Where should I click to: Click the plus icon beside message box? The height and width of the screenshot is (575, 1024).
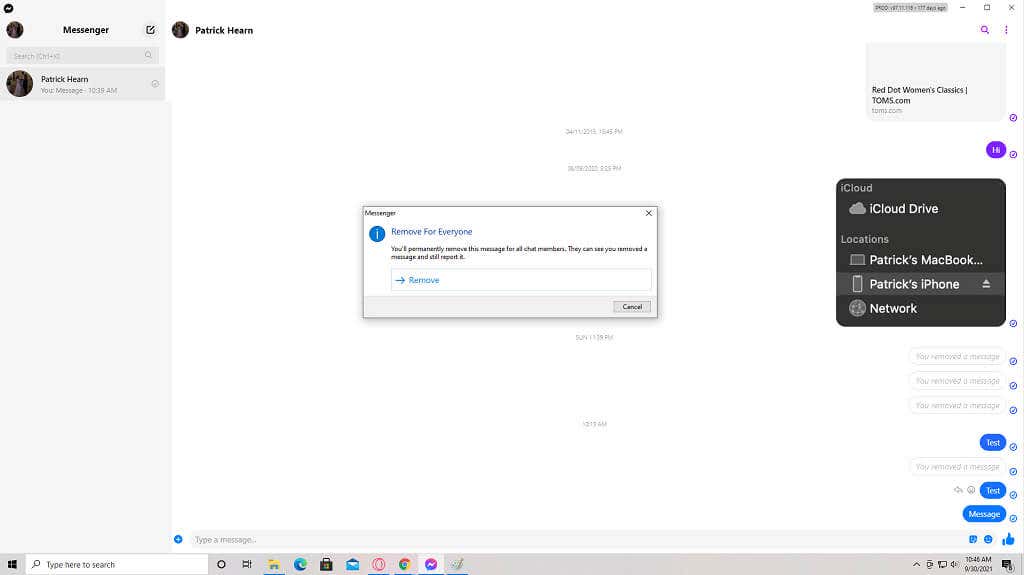[178, 540]
